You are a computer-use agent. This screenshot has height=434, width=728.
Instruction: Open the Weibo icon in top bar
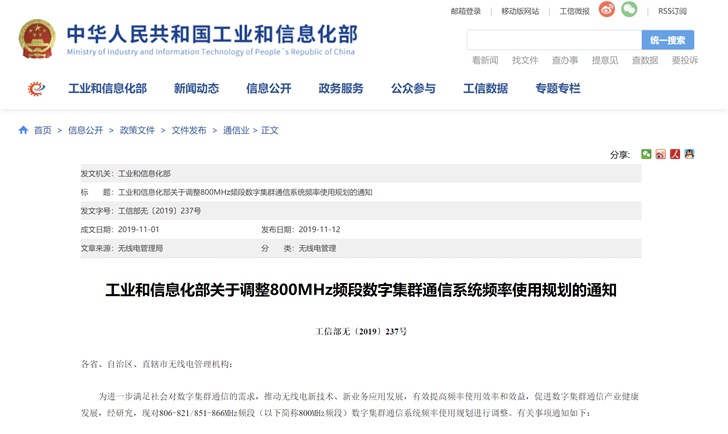[x=607, y=10]
